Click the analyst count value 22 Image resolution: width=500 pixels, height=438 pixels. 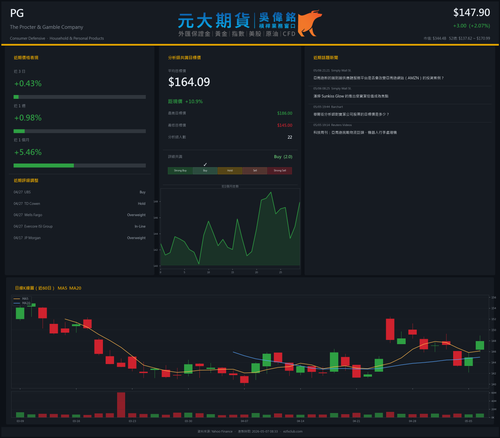[290, 137]
